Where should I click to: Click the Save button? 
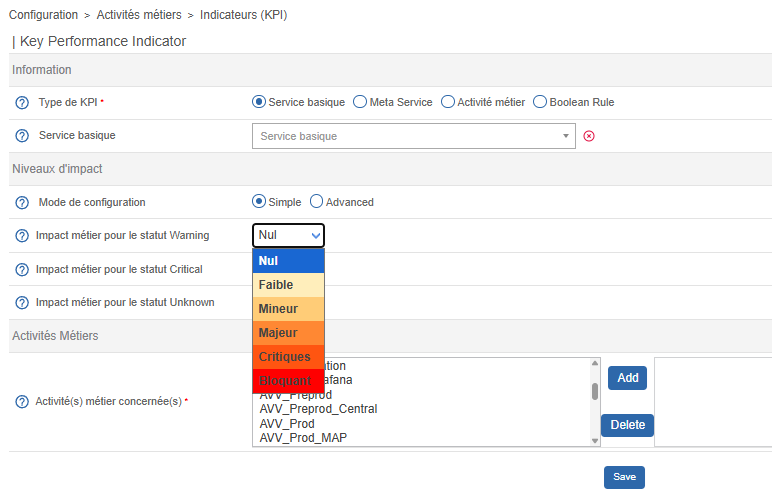(x=624, y=477)
